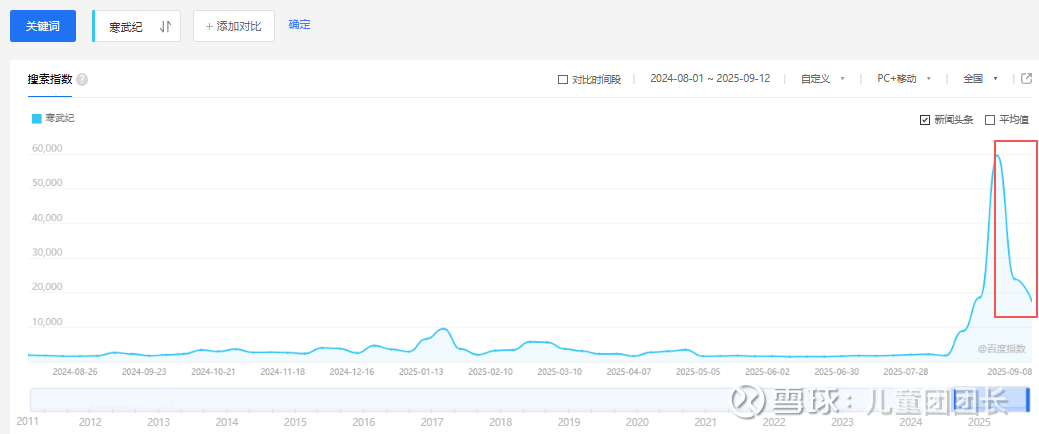Click the swap arrows icon beside 寒武纪
Viewport: 1039px width, 434px height.
pos(165,27)
